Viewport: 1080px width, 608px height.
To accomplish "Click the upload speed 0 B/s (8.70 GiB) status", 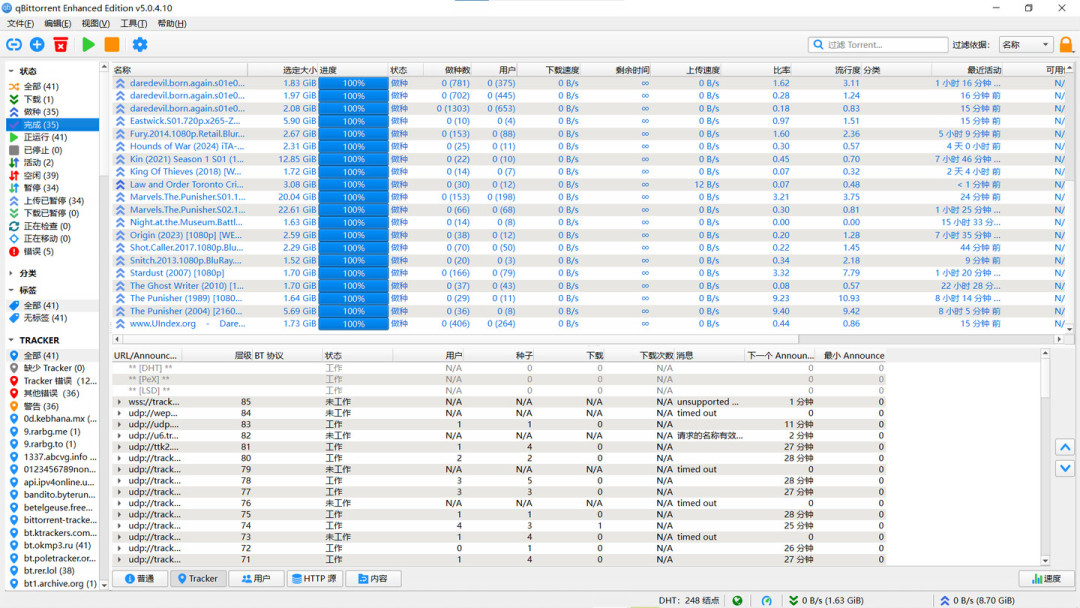I will [977, 600].
